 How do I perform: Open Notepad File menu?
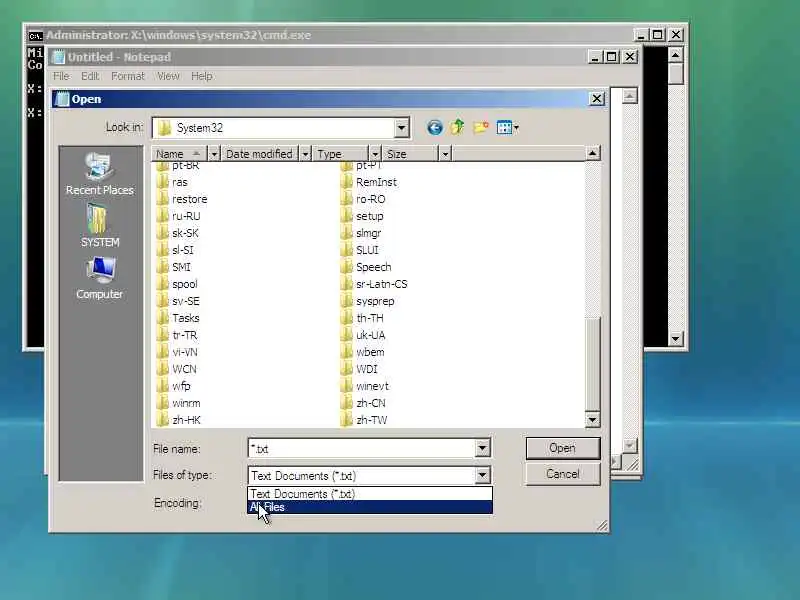61,76
